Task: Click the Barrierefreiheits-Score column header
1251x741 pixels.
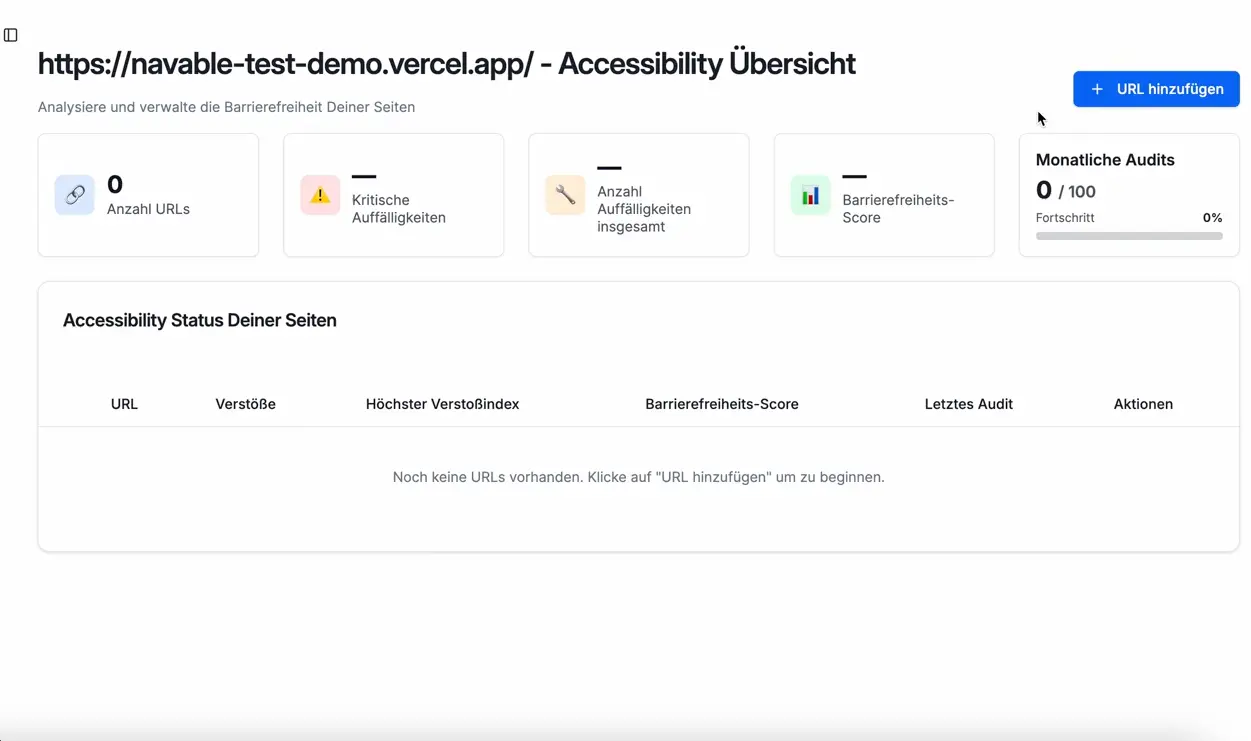Action: click(x=721, y=404)
